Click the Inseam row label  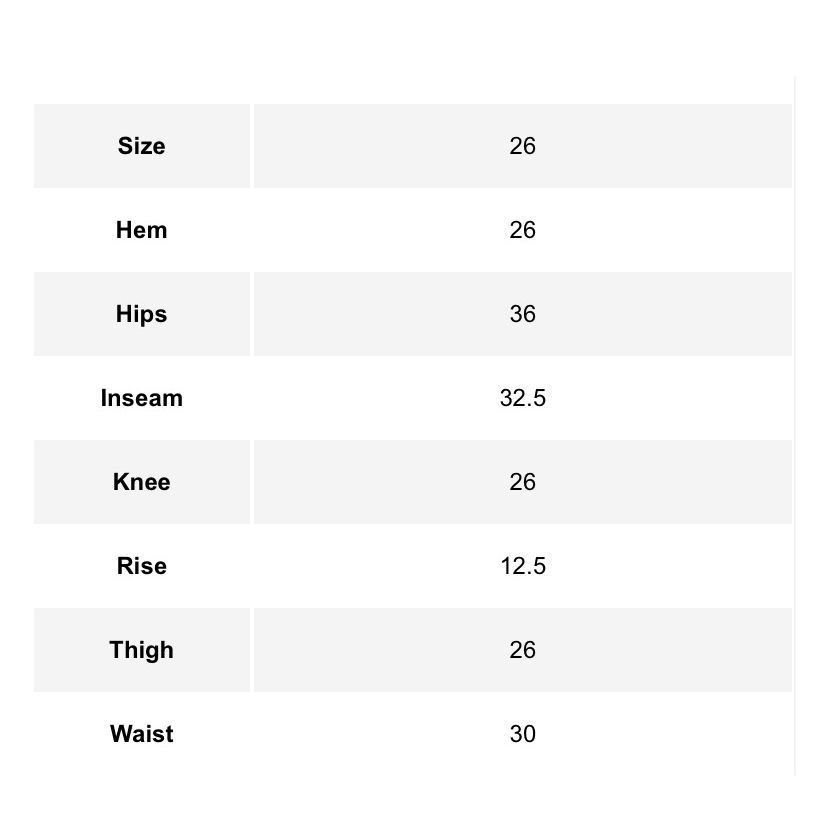click(x=142, y=398)
